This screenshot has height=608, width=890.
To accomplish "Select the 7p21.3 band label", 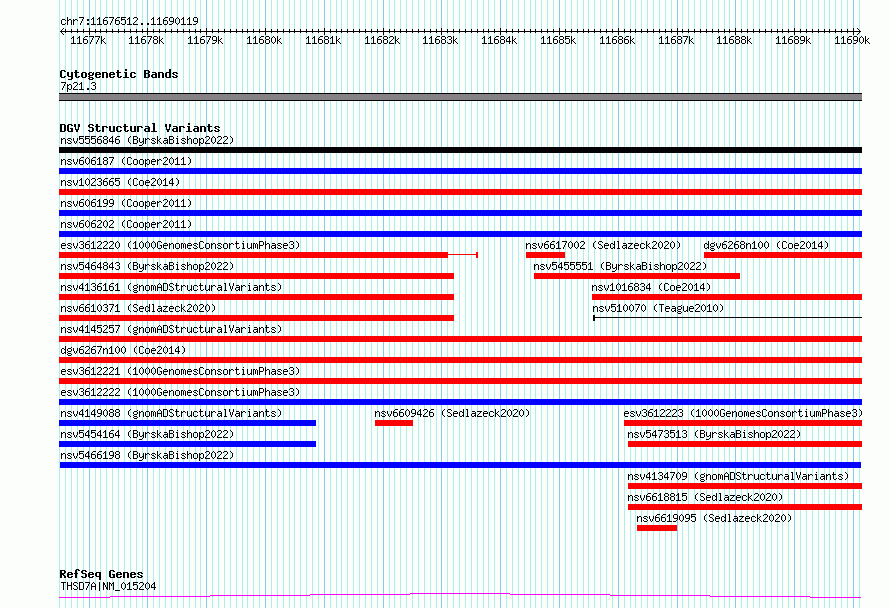I will (78, 86).
